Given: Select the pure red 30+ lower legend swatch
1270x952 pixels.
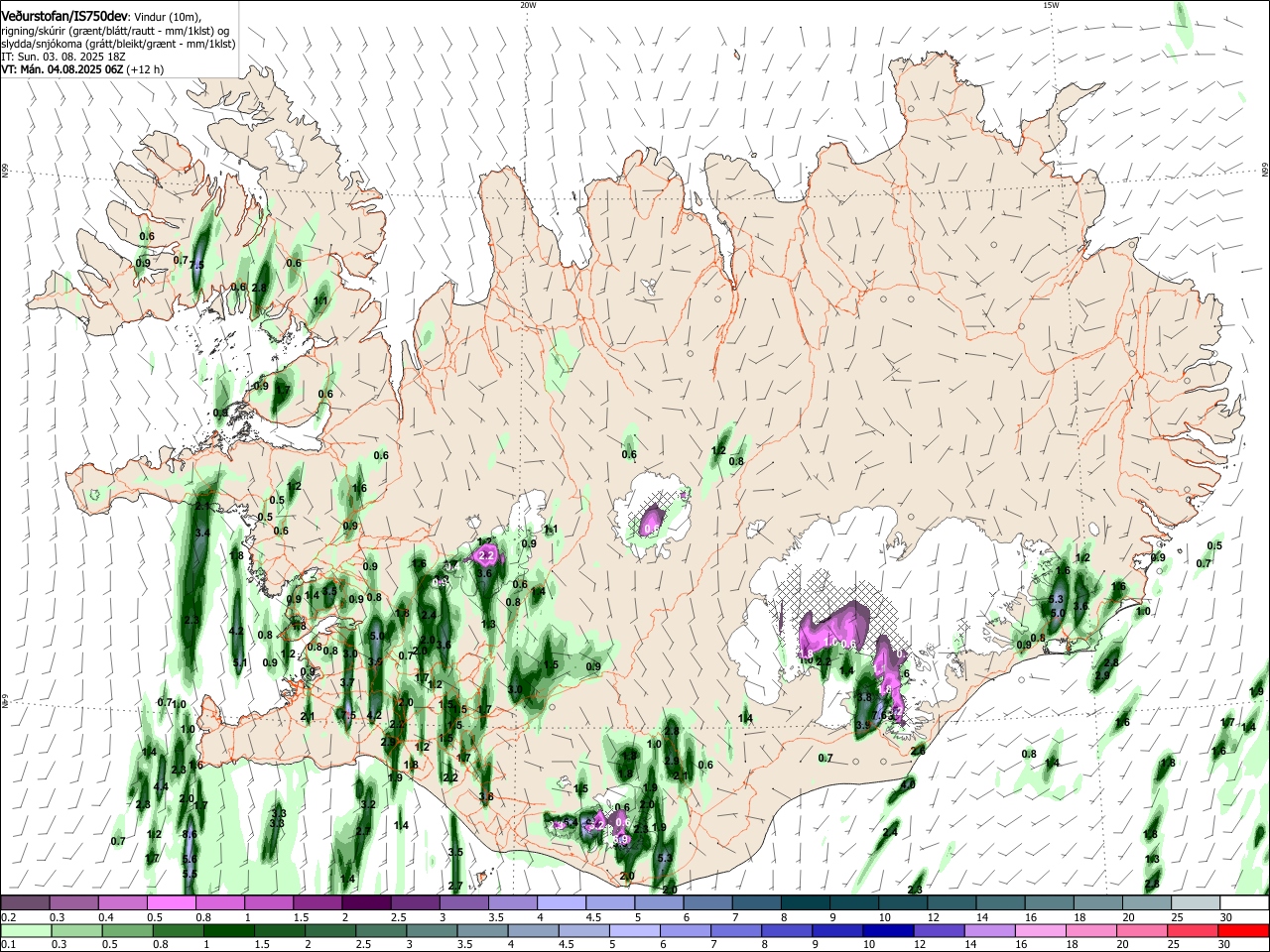Looking at the screenshot, I should 1244,930.
